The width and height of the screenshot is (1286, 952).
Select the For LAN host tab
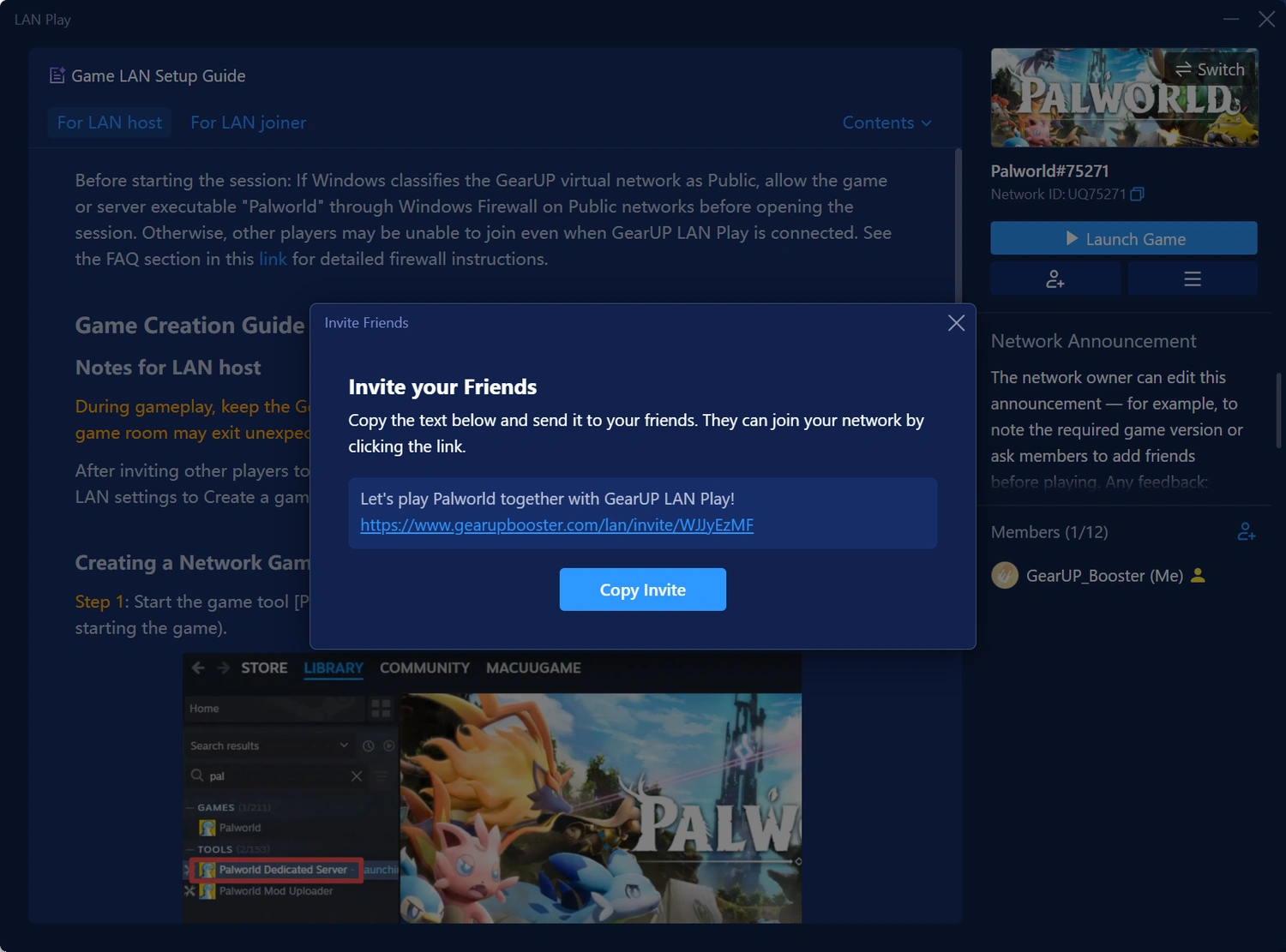[109, 123]
